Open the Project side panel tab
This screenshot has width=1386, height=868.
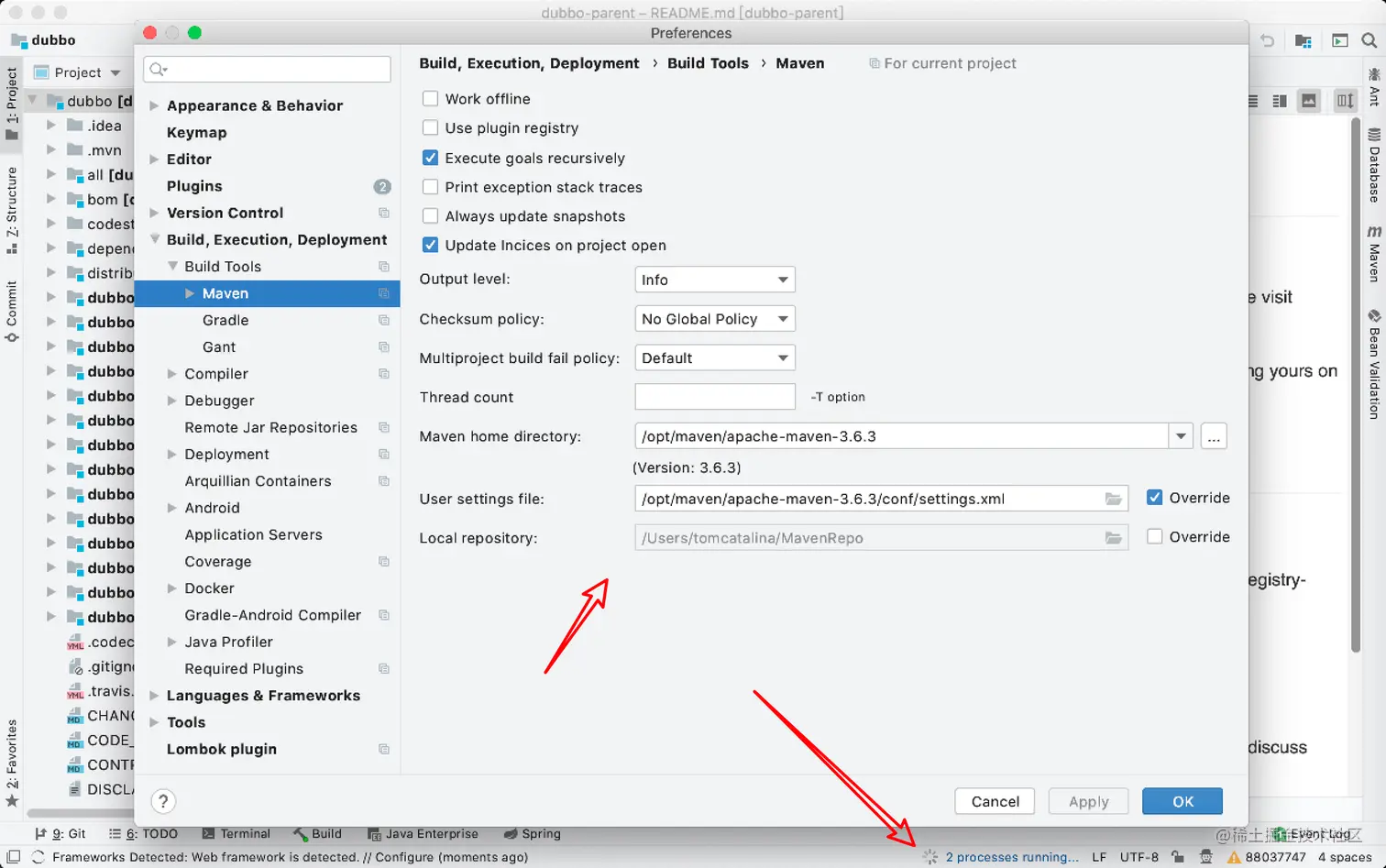11,104
